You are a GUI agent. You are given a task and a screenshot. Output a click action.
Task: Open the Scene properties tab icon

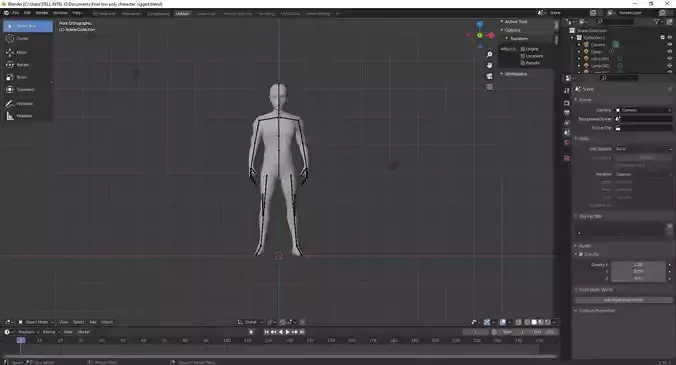tap(566, 132)
